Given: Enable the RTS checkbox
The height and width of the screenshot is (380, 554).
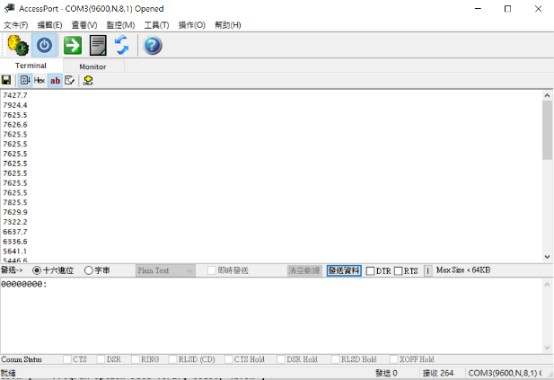Looking at the screenshot, I should click(x=398, y=271).
